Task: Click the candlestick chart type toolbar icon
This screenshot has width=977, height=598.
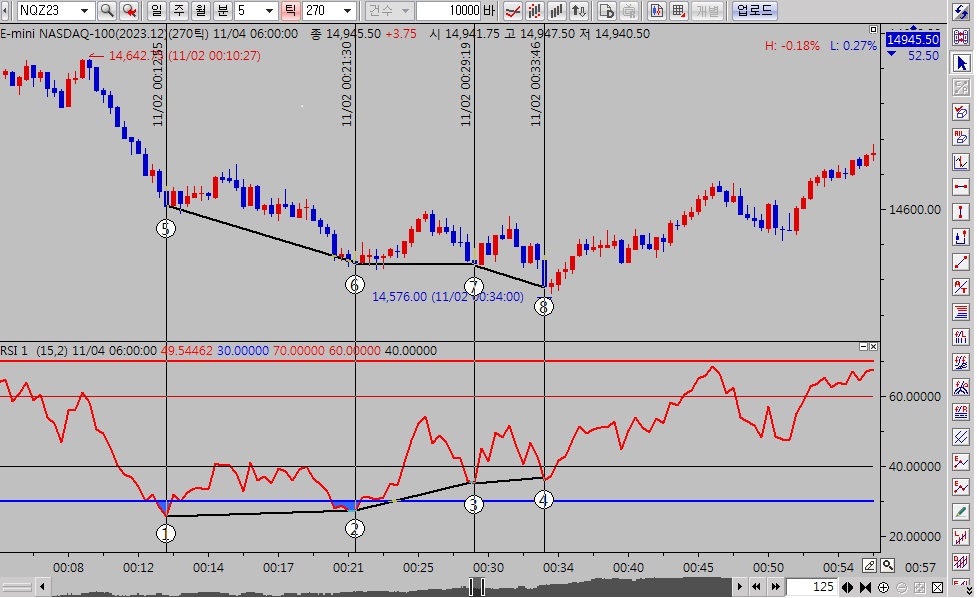Action: coord(536,11)
